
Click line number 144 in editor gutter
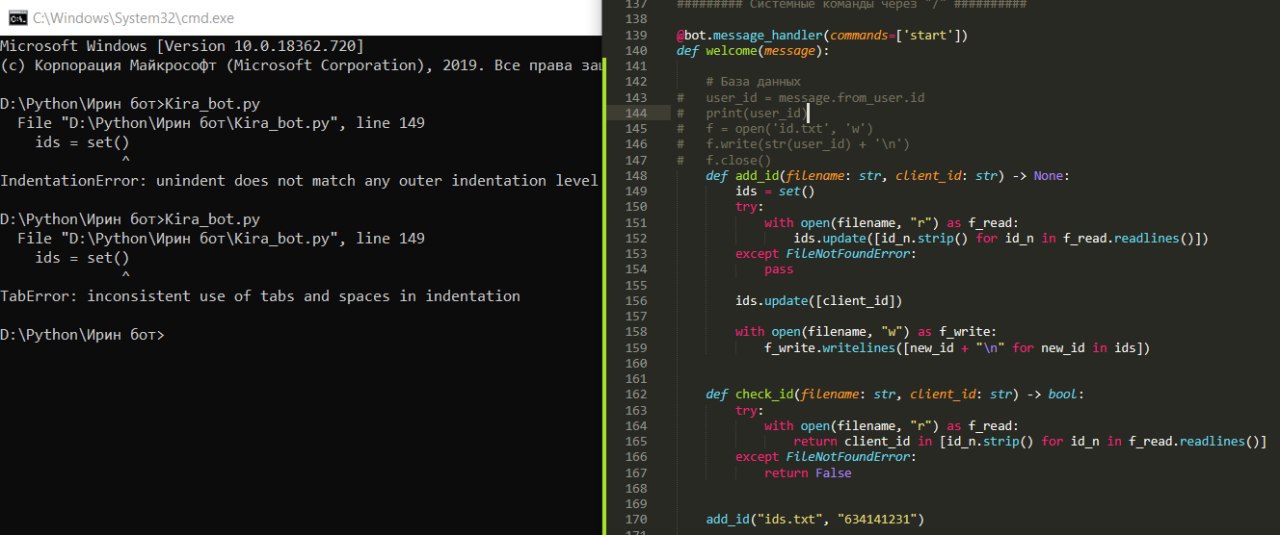[635, 113]
